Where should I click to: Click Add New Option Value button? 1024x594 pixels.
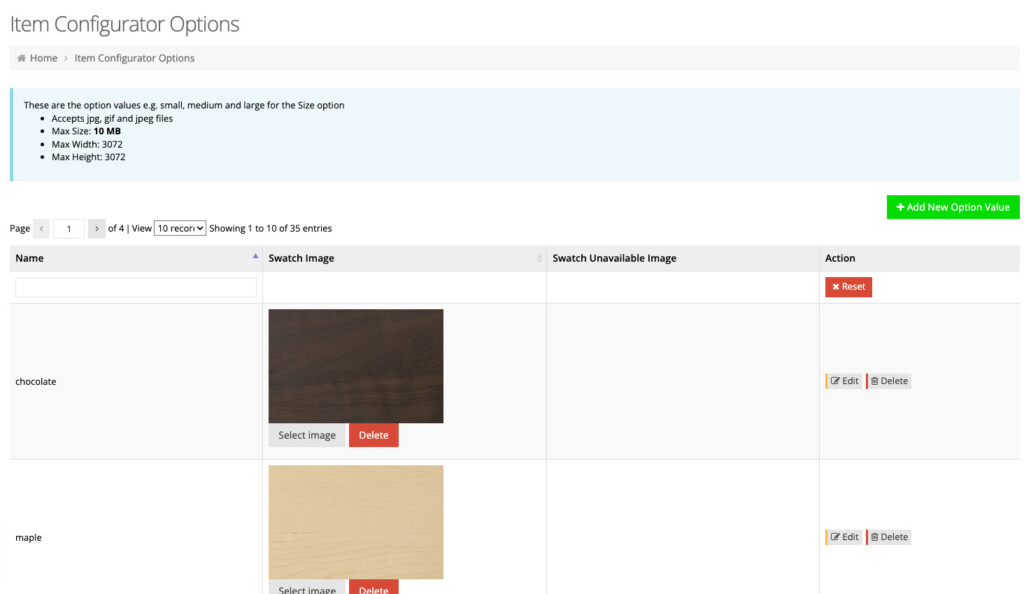coord(952,207)
